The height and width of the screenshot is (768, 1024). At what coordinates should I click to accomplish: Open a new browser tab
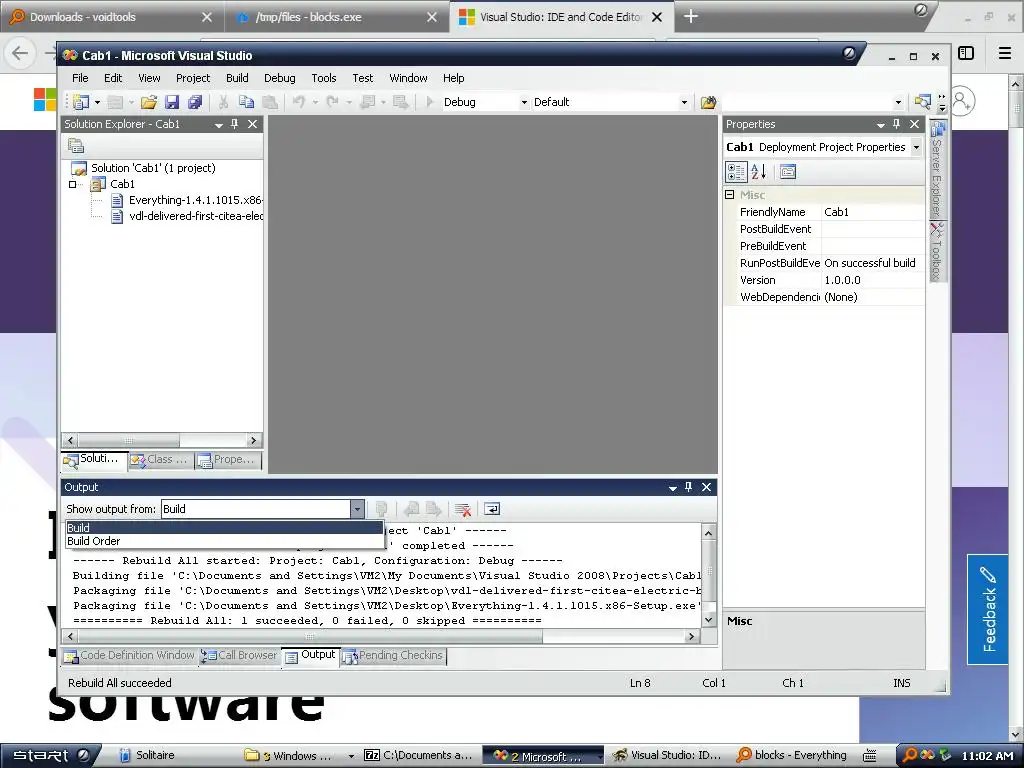[x=691, y=16]
